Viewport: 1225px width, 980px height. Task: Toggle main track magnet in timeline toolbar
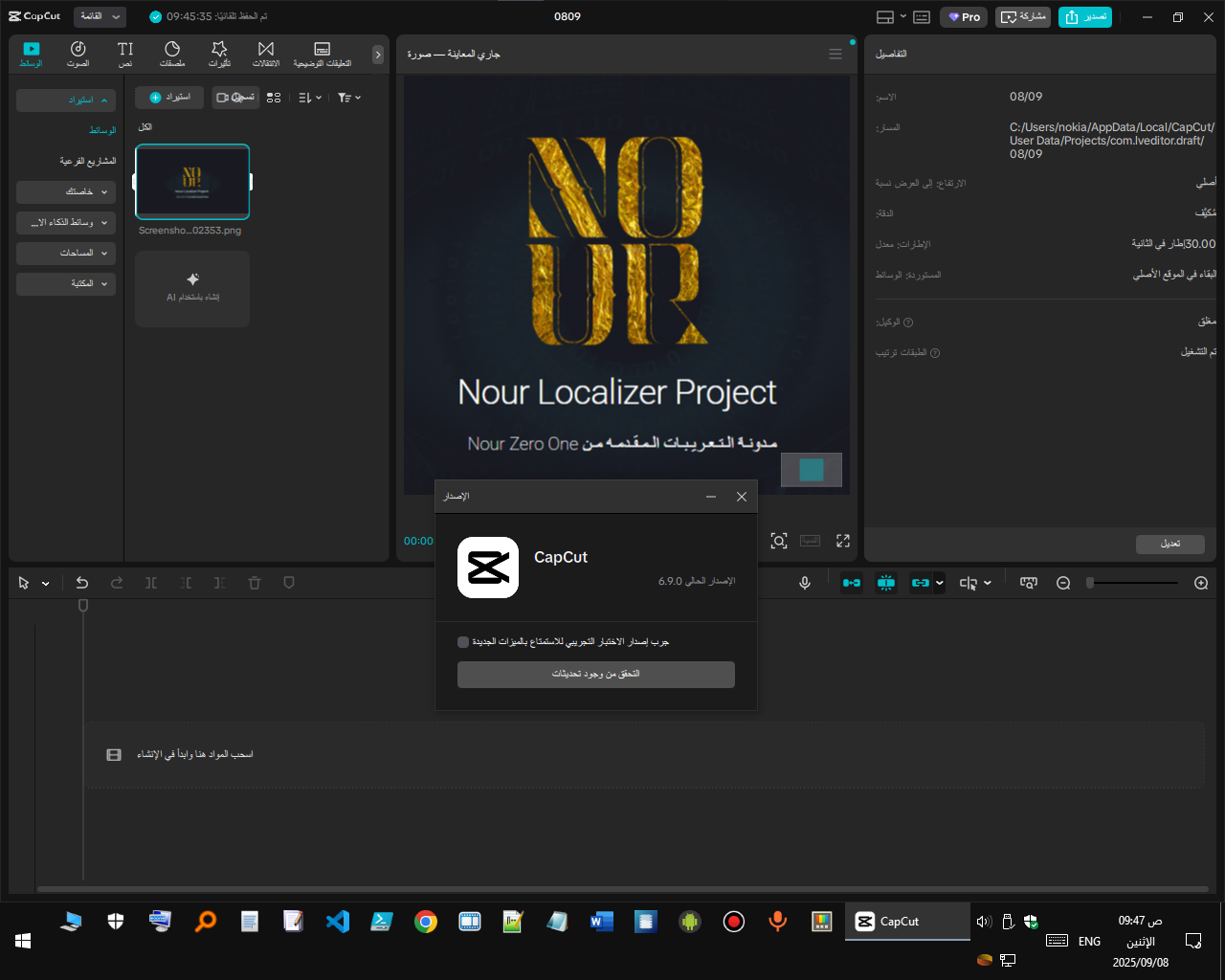point(852,583)
